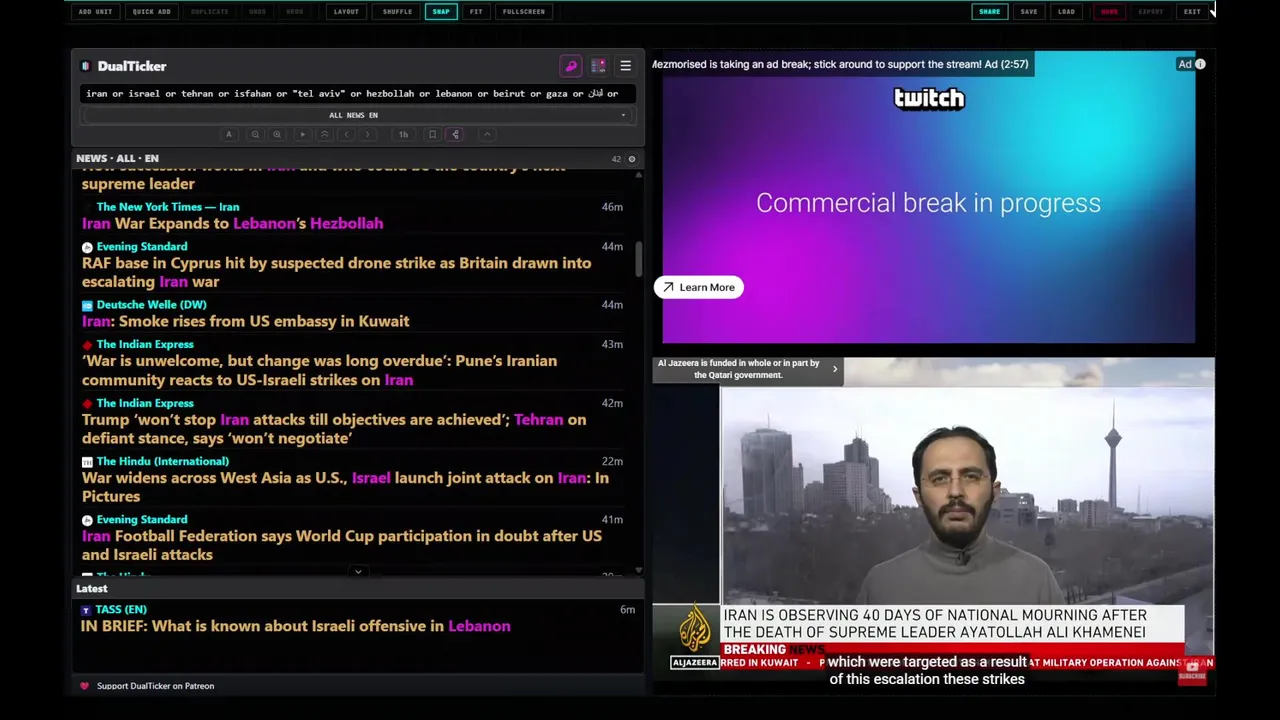
Task: Click the previous arrow icon
Action: point(346,135)
